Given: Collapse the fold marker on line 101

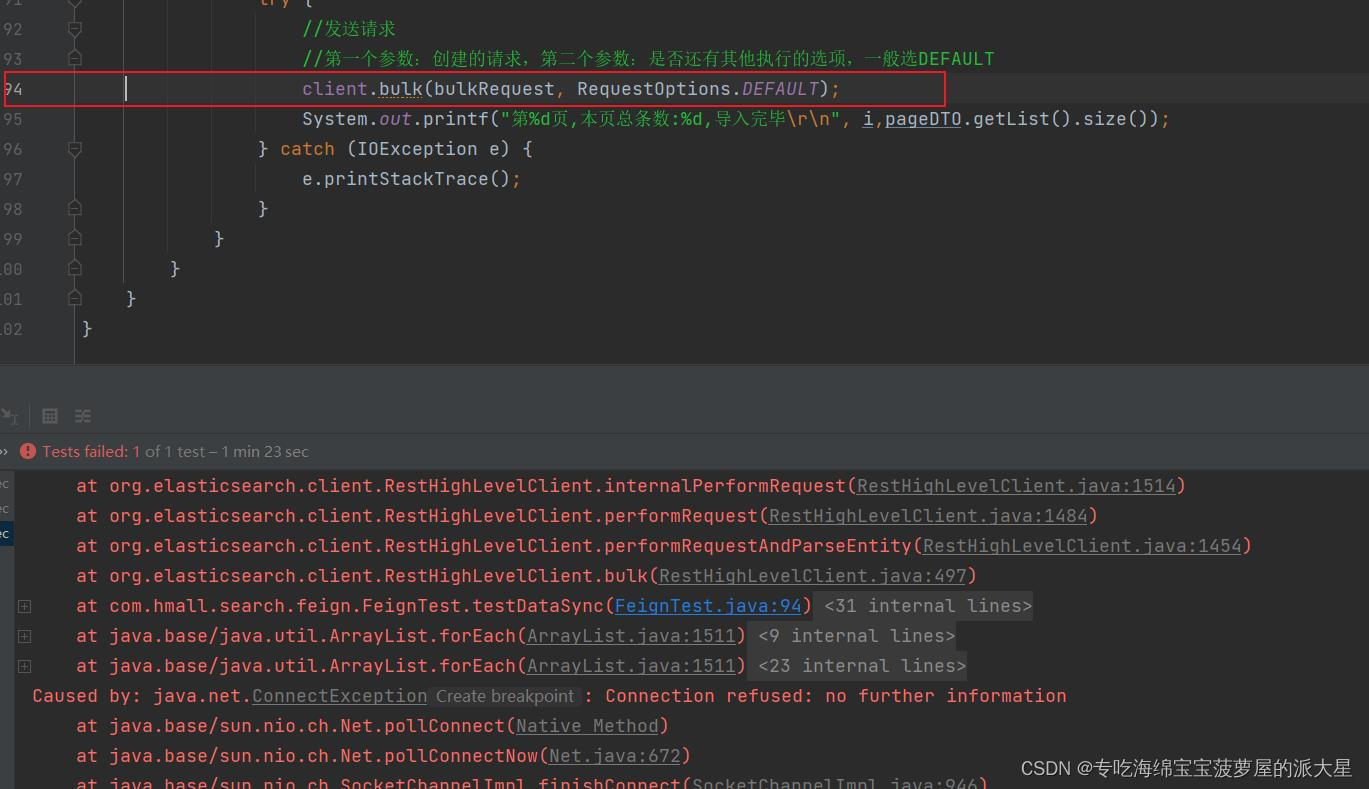Looking at the screenshot, I should (74, 299).
